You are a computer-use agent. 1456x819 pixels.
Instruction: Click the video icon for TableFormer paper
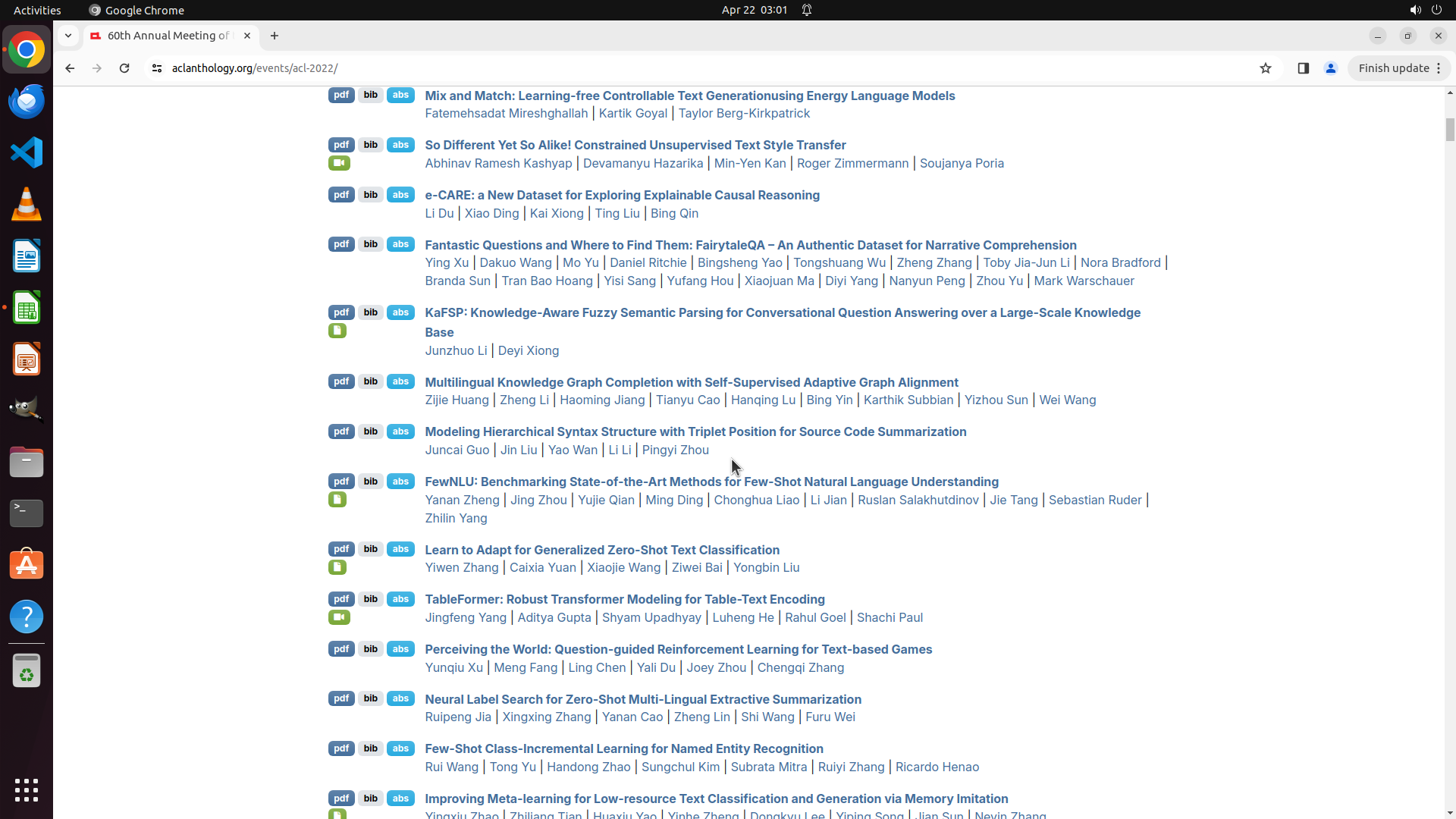tap(339, 617)
